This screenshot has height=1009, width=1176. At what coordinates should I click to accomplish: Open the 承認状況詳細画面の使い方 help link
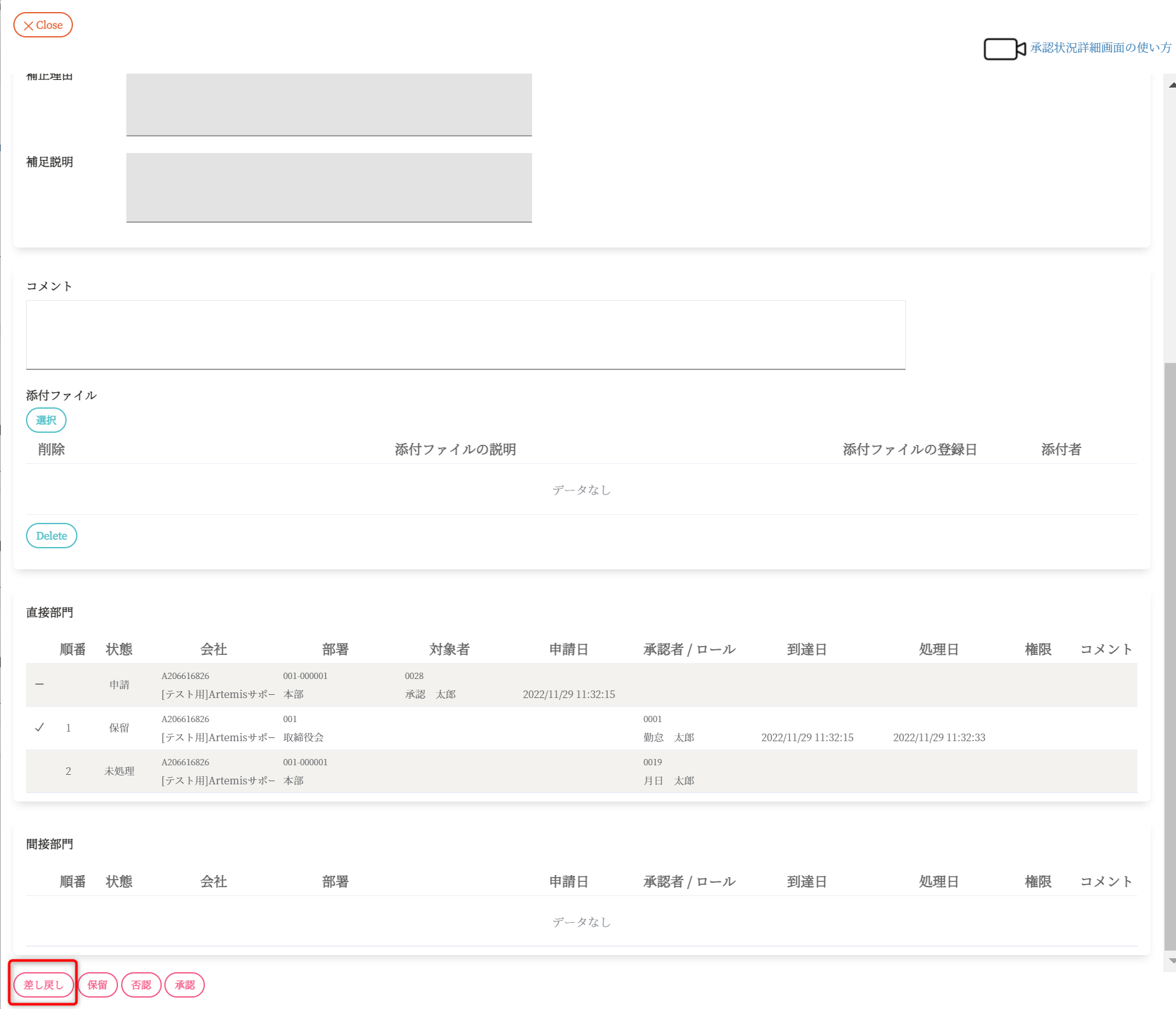(x=1101, y=48)
